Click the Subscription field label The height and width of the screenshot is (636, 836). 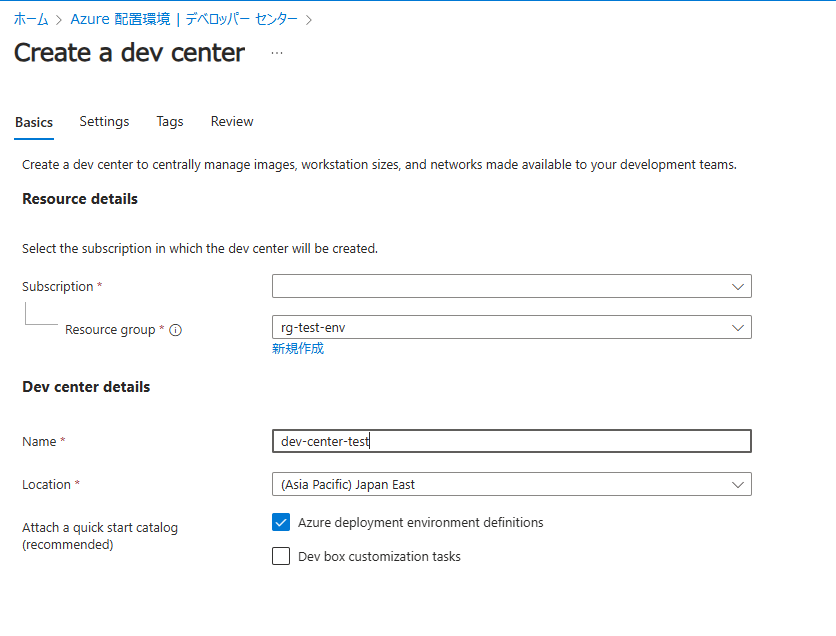(x=58, y=287)
